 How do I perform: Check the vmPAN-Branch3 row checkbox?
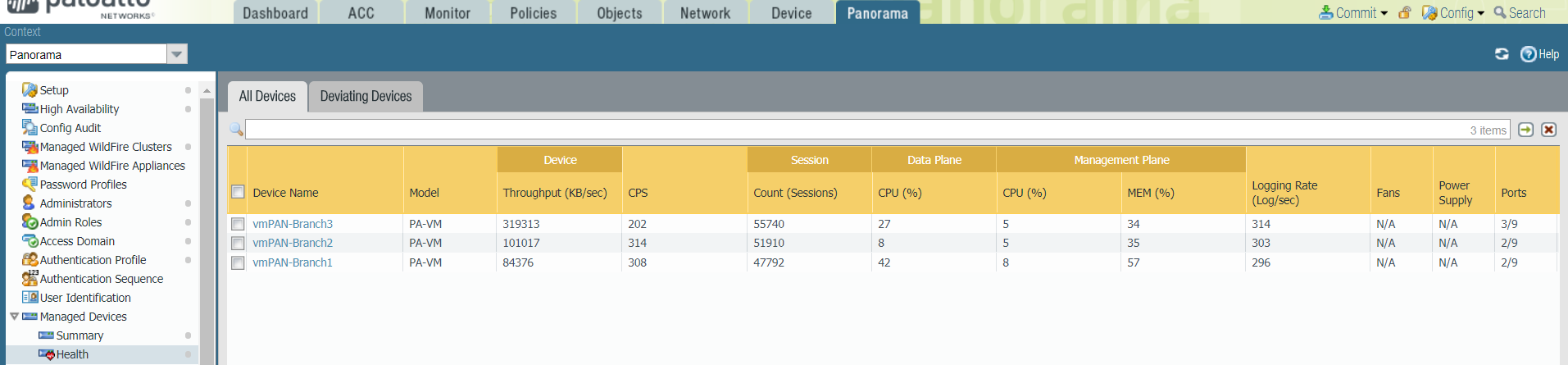coord(238,224)
